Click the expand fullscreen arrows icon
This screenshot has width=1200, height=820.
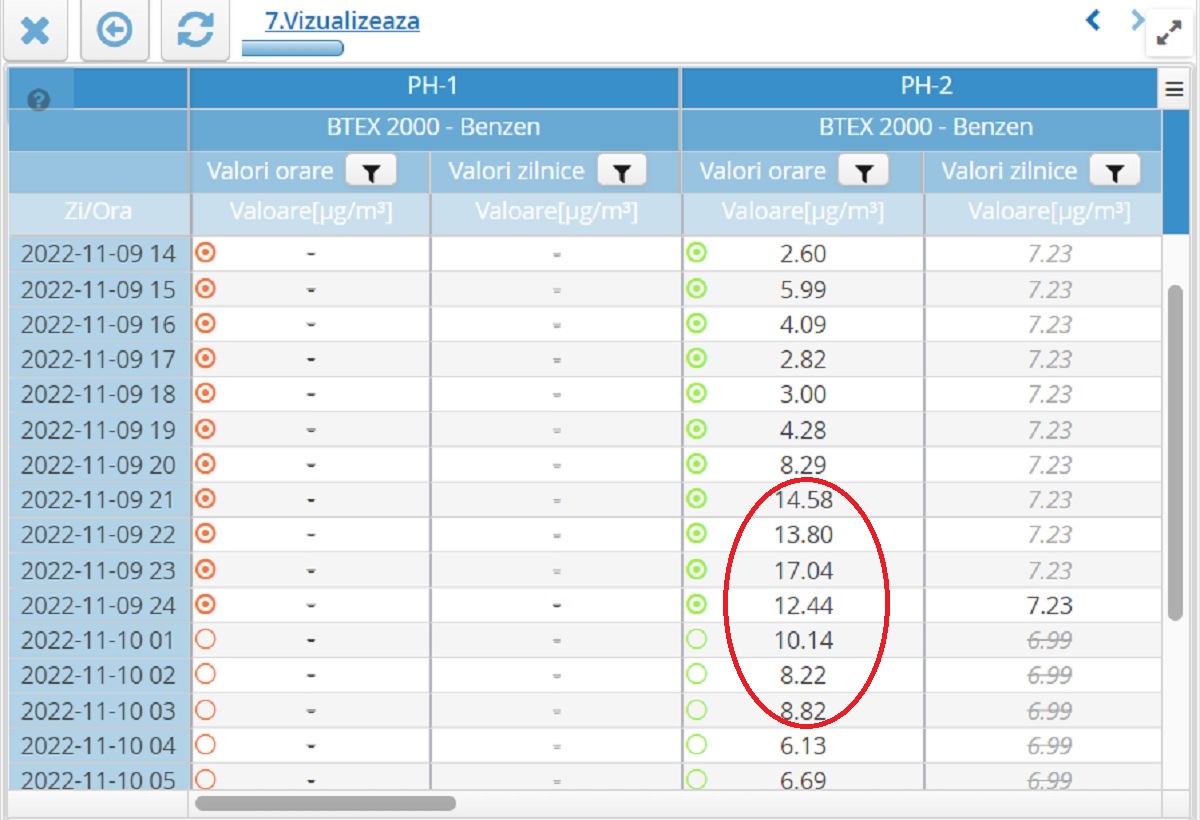pyautogui.click(x=1168, y=33)
